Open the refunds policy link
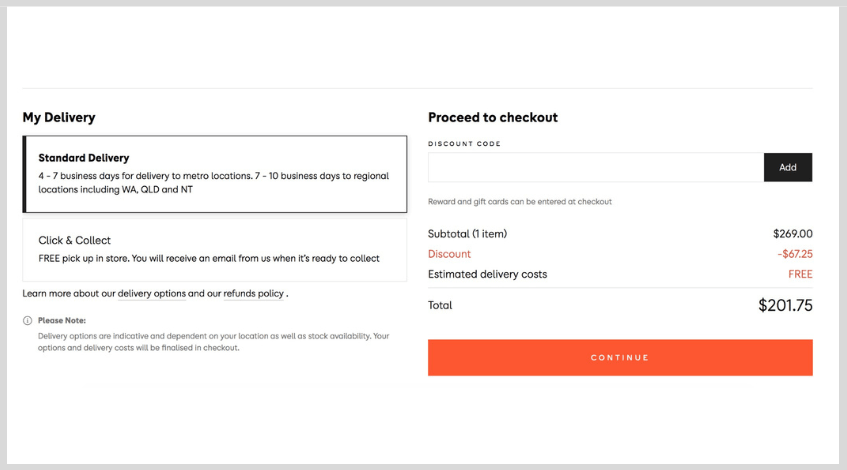The width and height of the screenshot is (847, 470). [x=253, y=293]
